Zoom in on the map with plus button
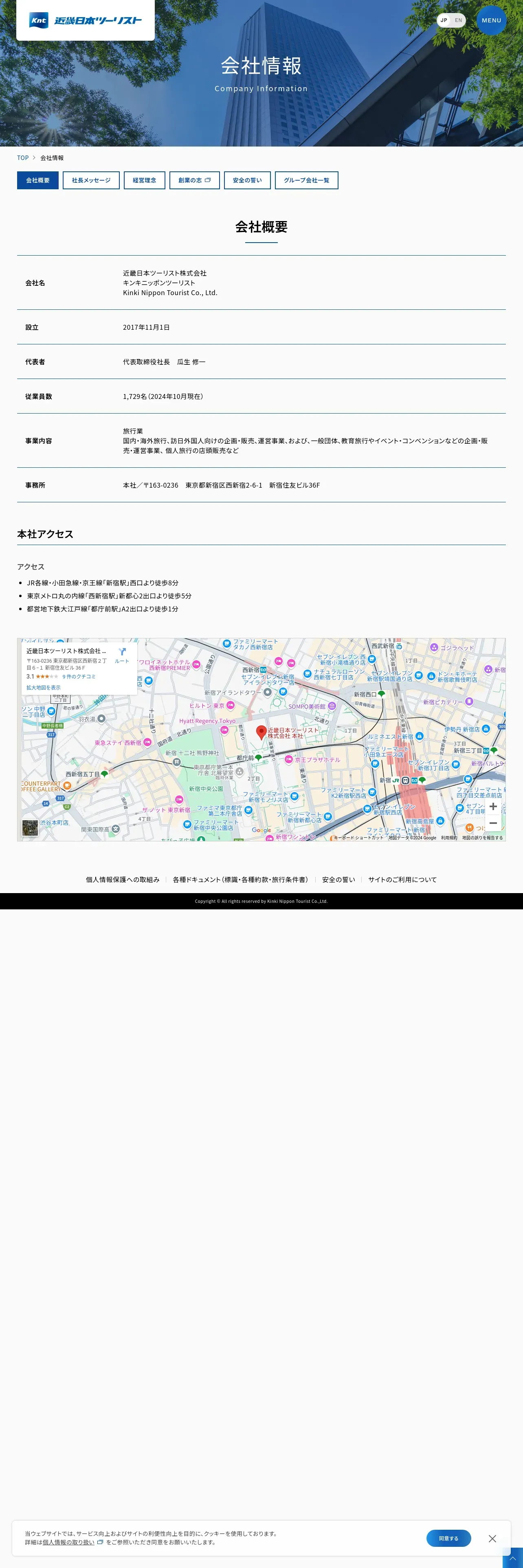Screen dimensions: 523x1568 click(493, 806)
